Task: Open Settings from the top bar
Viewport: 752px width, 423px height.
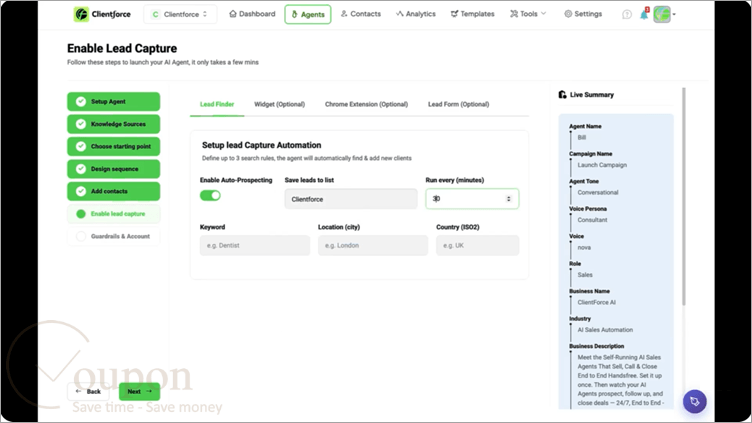Action: (x=583, y=14)
